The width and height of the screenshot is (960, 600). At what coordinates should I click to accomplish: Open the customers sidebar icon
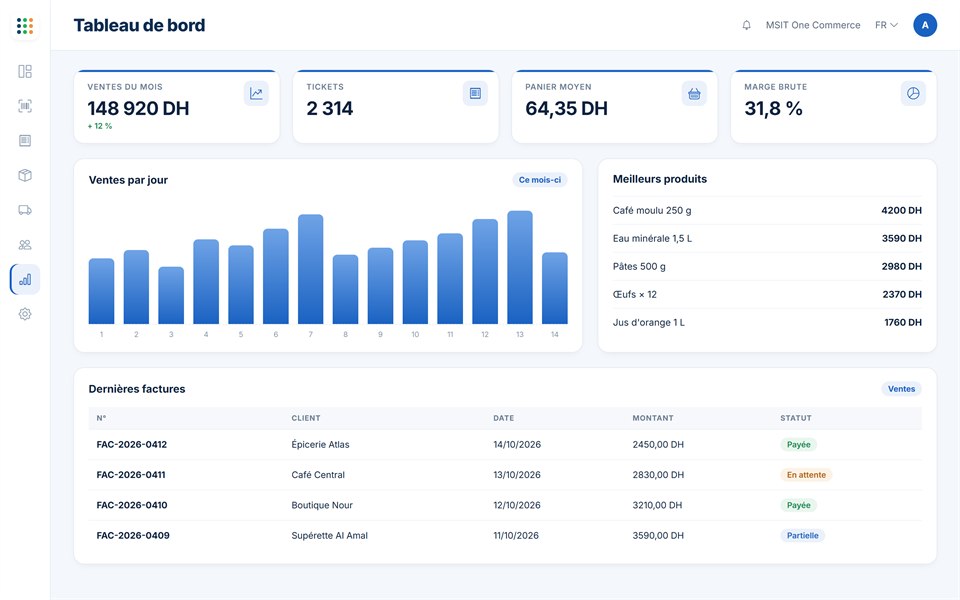tap(25, 245)
